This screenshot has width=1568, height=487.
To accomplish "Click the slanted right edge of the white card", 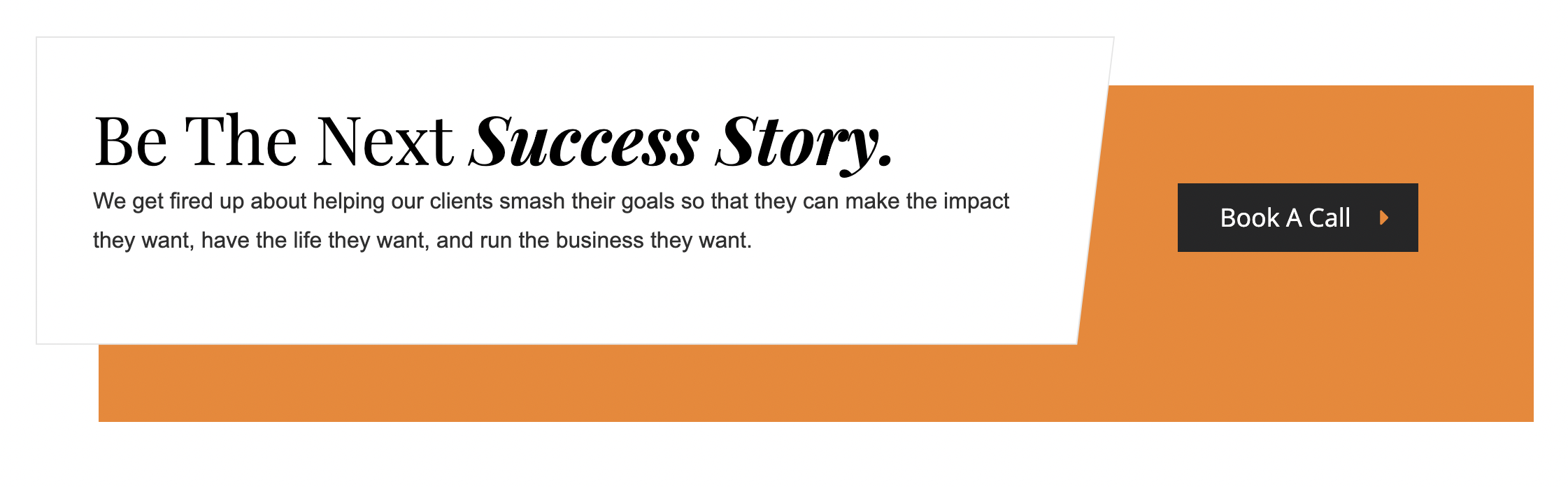I will (x=1095, y=190).
